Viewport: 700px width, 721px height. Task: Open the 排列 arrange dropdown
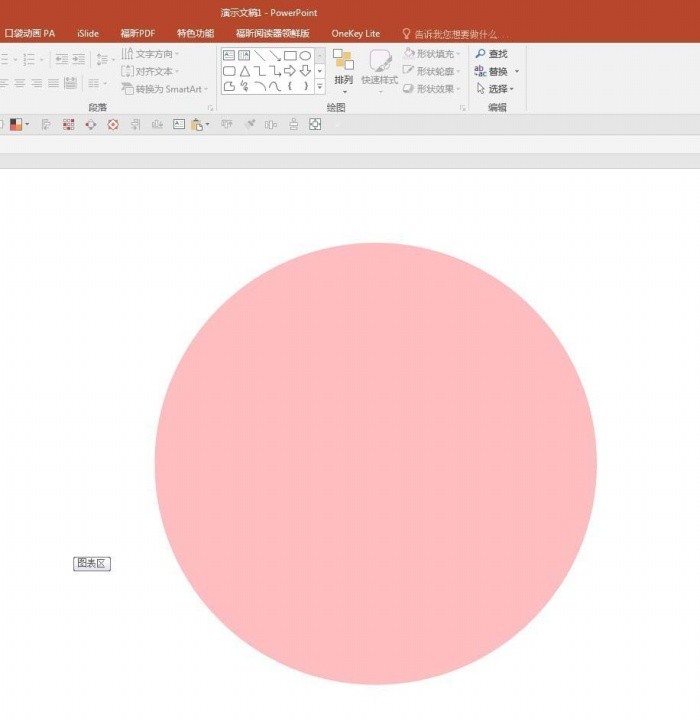344,71
